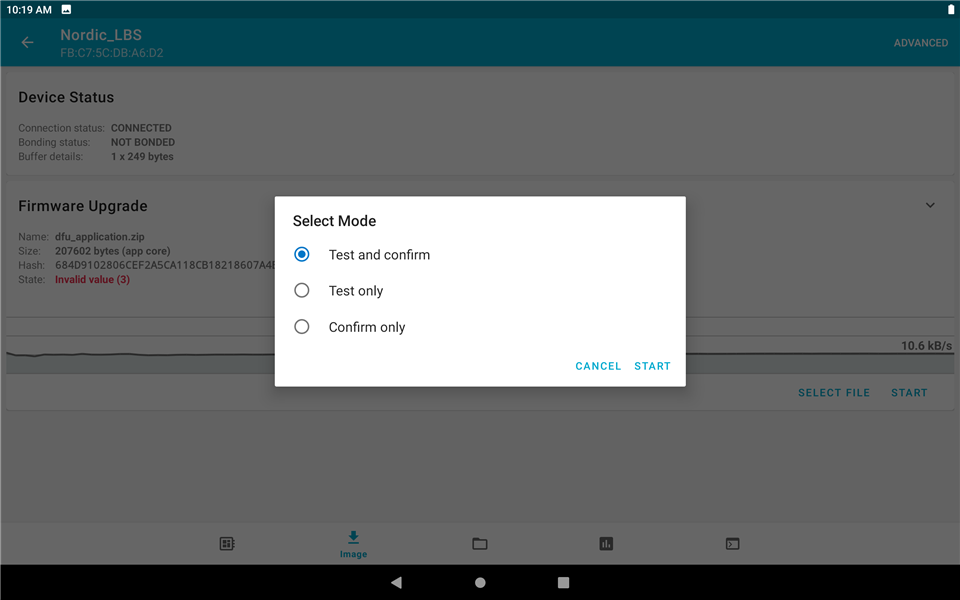This screenshot has width=960, height=600.
Task: Click CANCEL in the Select Mode dialog
Action: click(598, 366)
